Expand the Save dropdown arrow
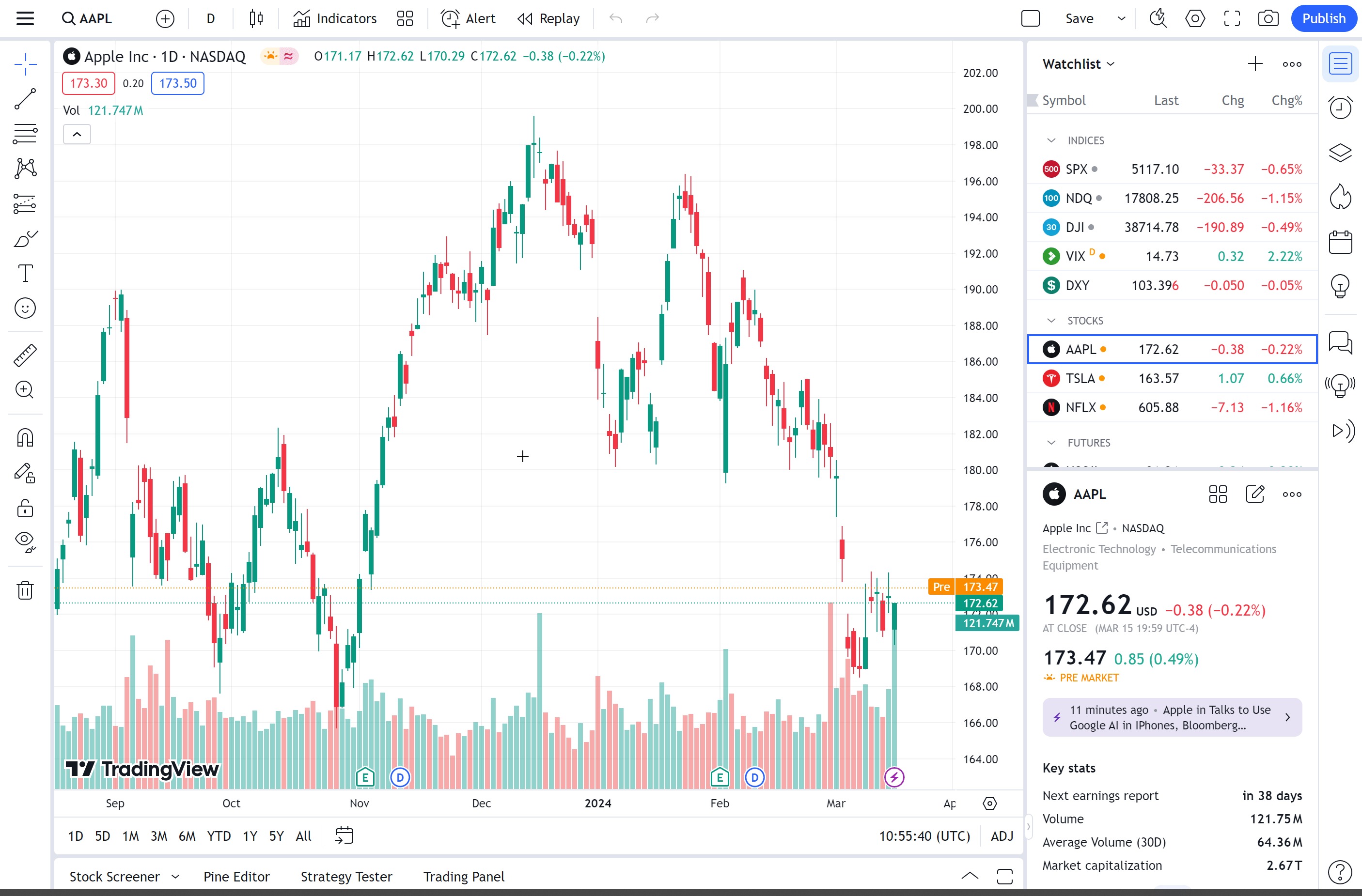The height and width of the screenshot is (896, 1362). (1121, 19)
